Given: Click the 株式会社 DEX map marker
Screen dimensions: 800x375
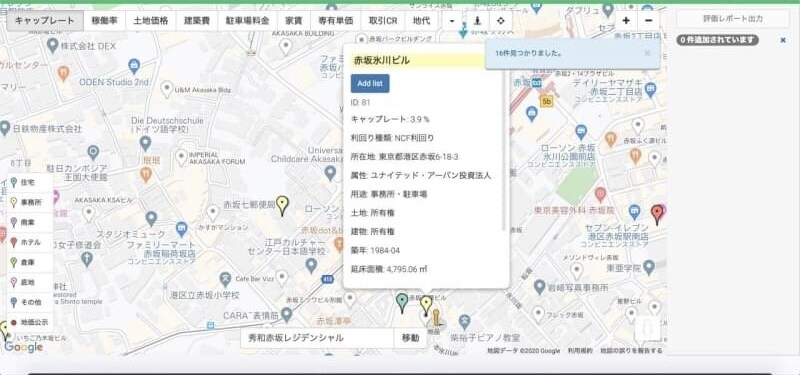Looking at the screenshot, I should coord(52,45).
